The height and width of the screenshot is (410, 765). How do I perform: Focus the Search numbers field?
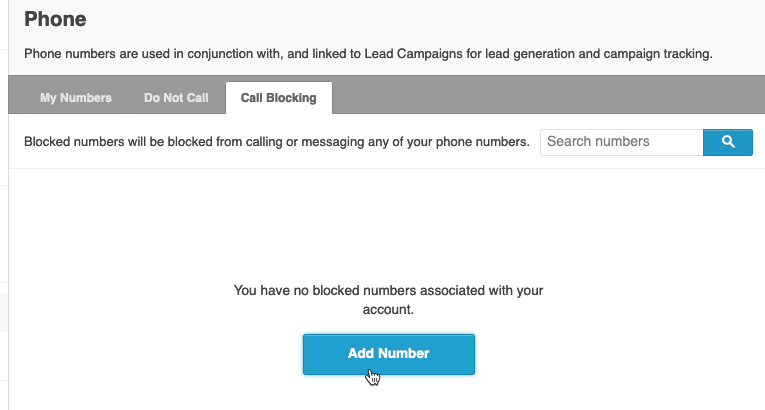click(x=621, y=142)
